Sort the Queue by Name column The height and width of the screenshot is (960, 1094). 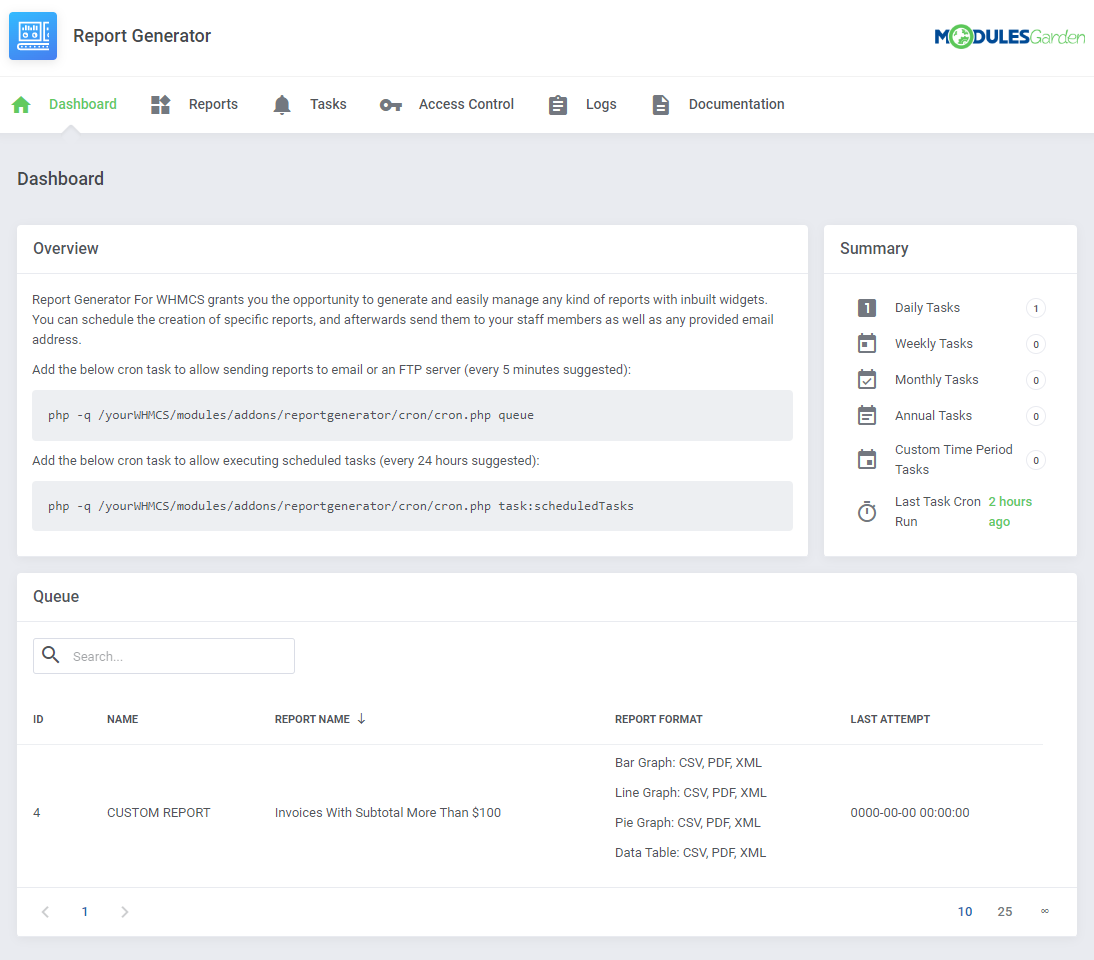coord(122,719)
